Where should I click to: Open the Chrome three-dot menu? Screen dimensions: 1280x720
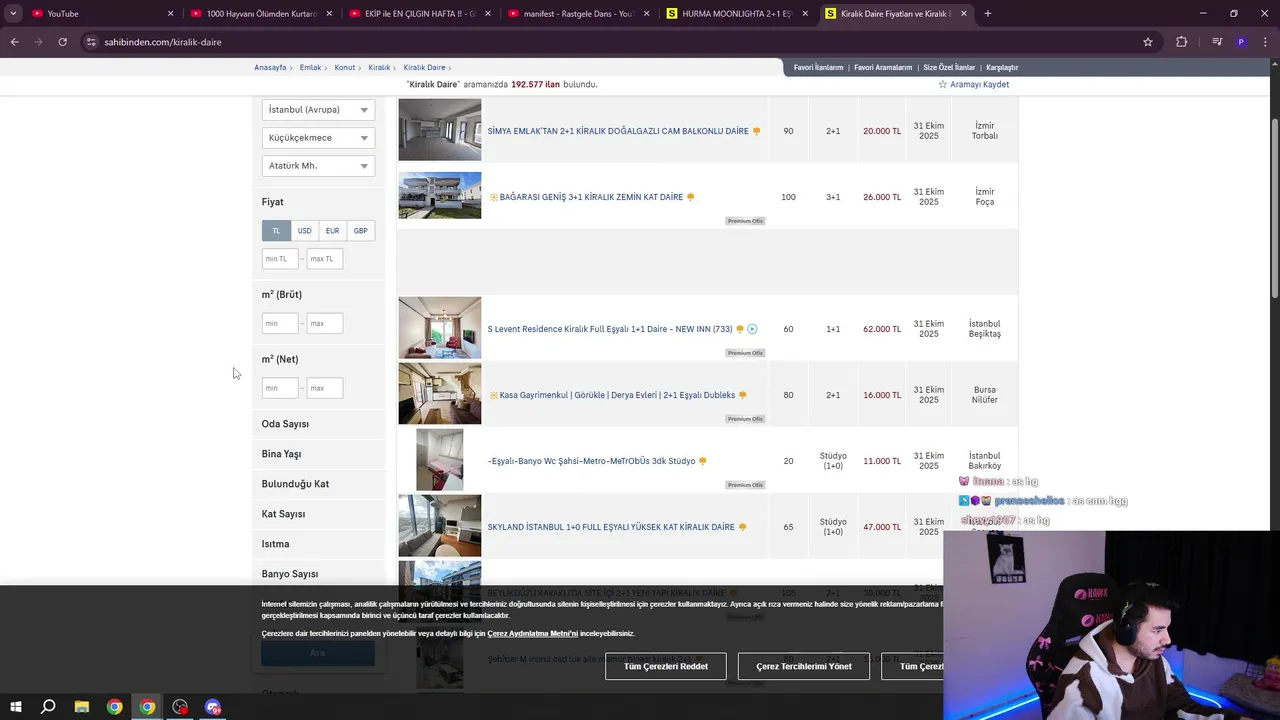coord(1264,42)
